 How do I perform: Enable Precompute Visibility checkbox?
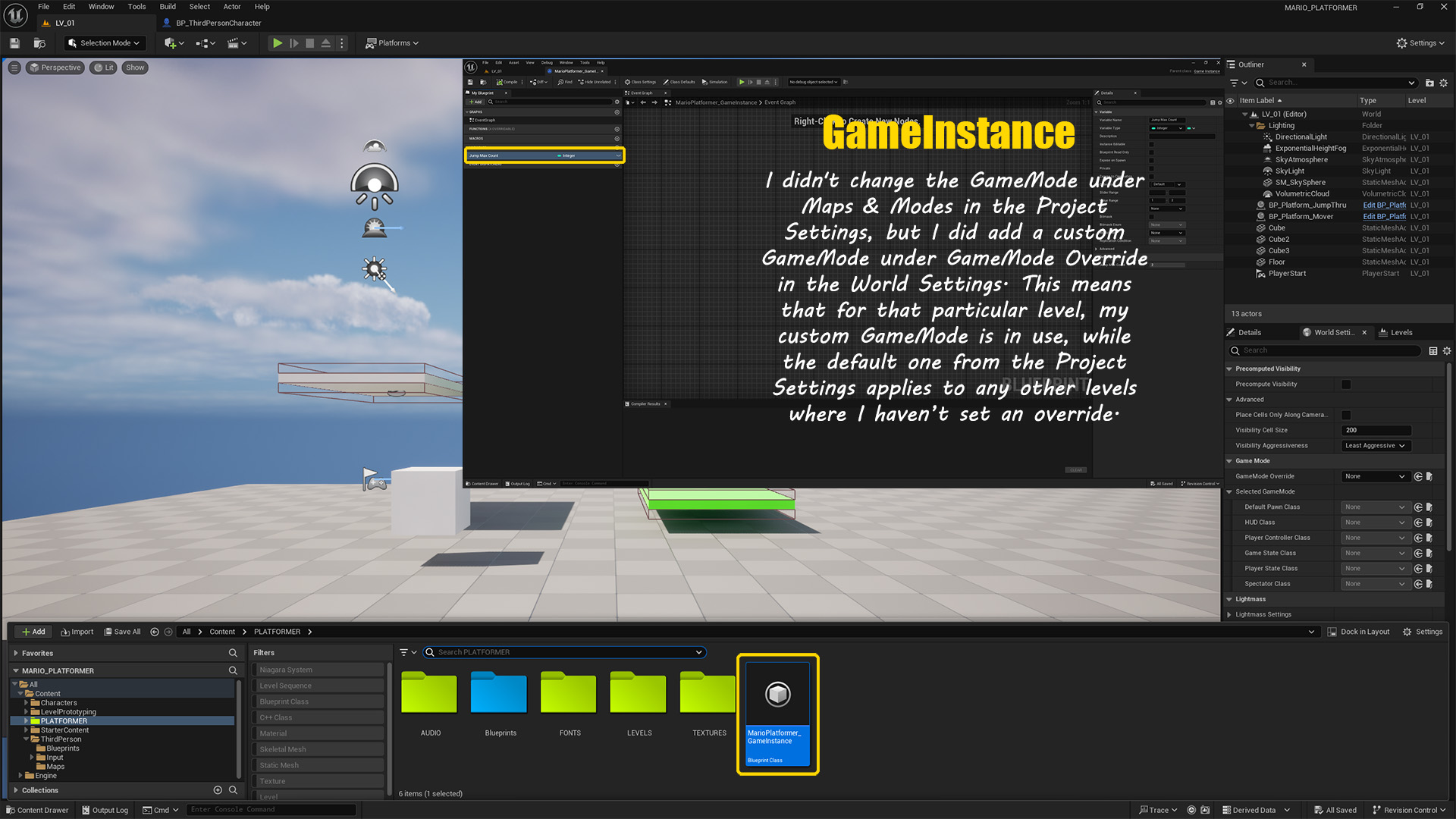tap(1346, 384)
